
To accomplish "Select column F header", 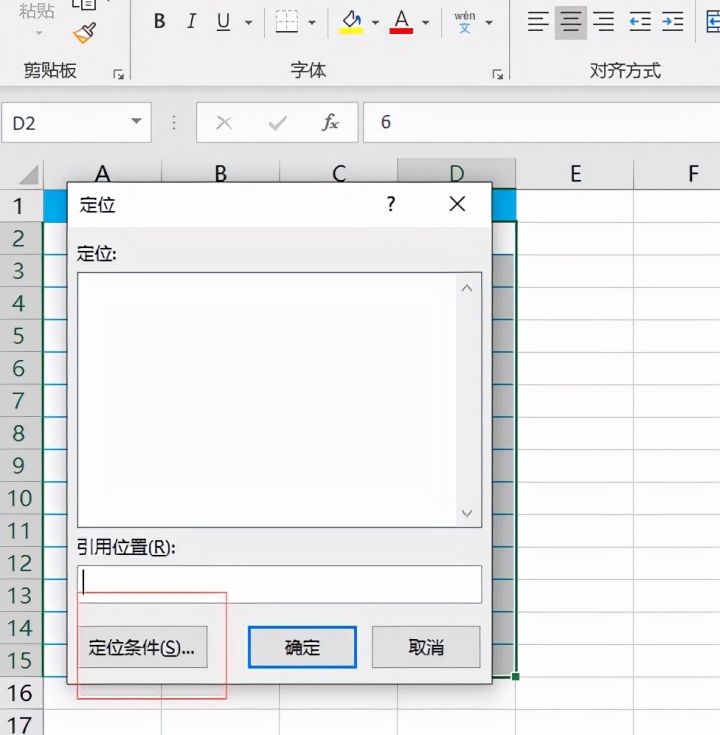I will coord(677,174).
